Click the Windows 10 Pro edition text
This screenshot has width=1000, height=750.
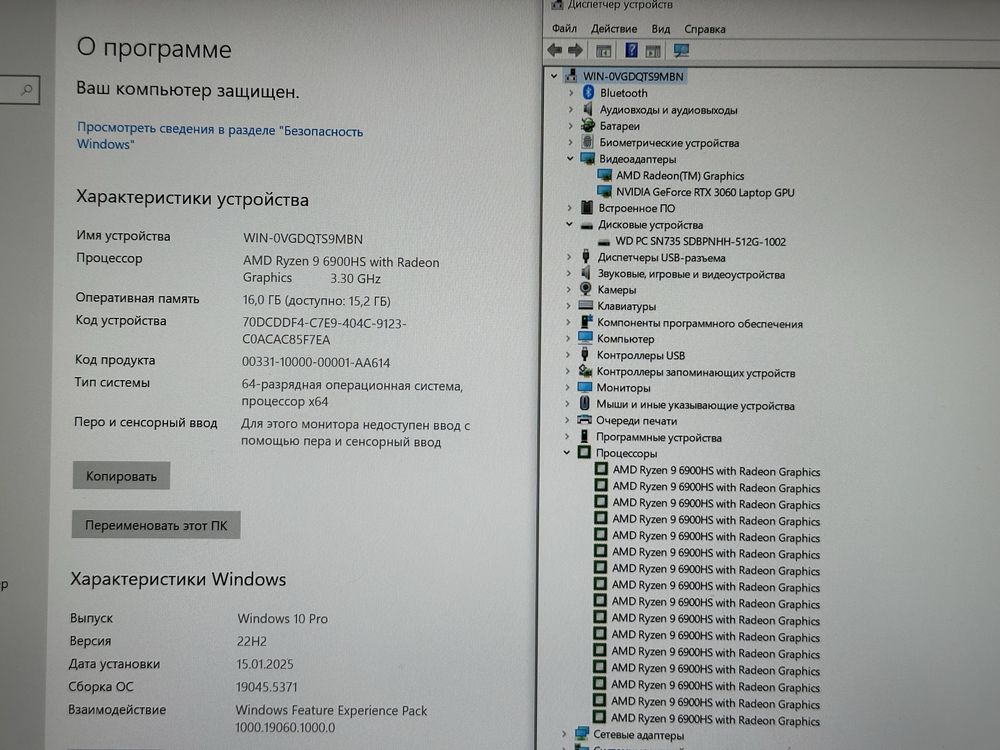click(x=283, y=619)
